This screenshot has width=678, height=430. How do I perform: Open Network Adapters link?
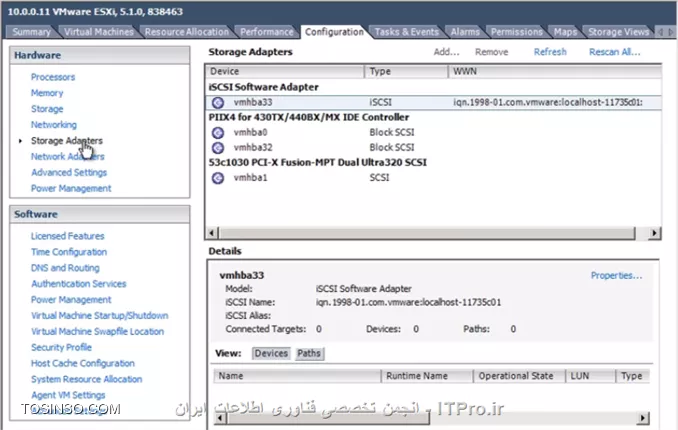(x=67, y=157)
